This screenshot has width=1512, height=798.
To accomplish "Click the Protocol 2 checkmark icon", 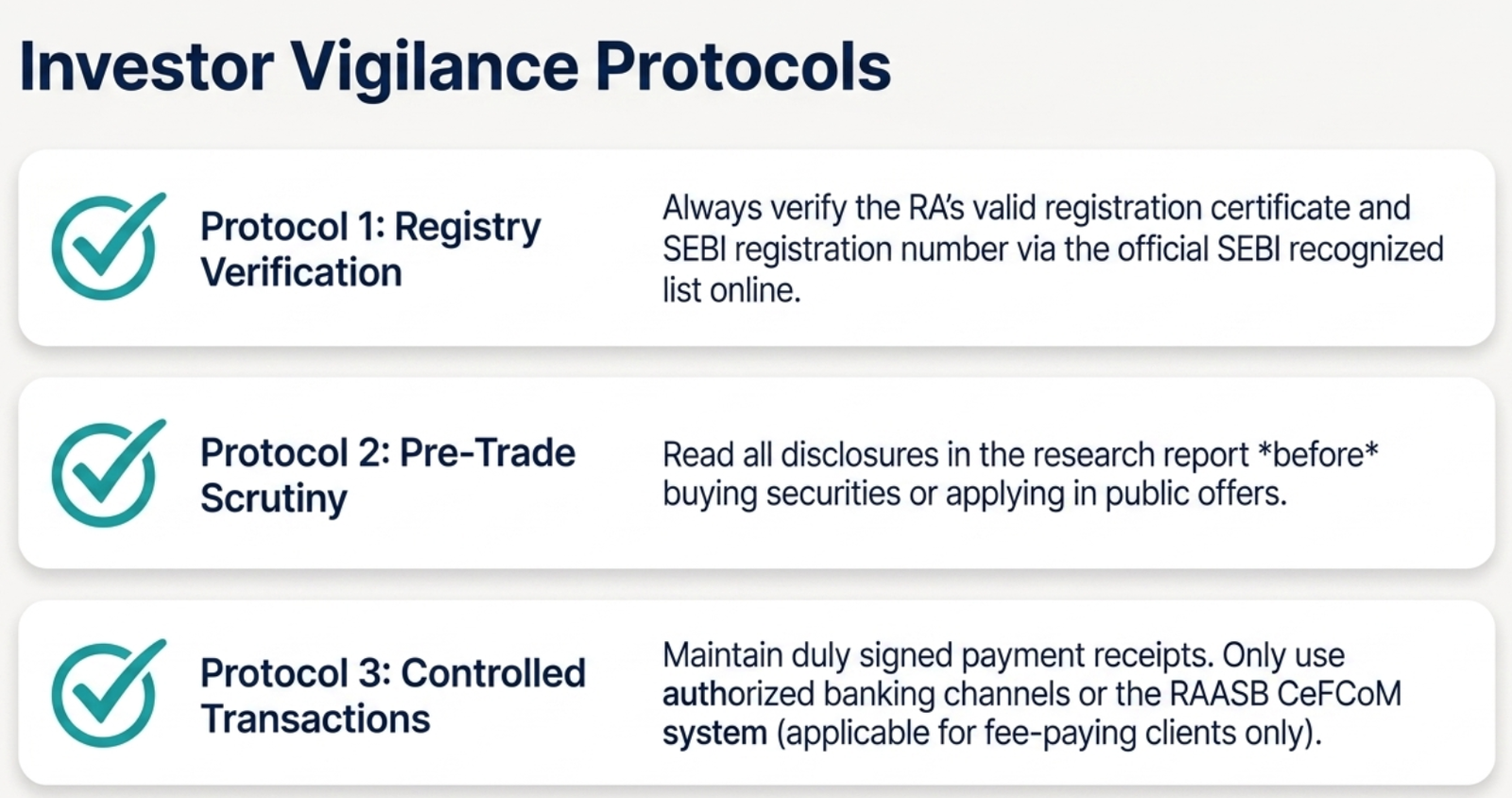I will coord(108,472).
